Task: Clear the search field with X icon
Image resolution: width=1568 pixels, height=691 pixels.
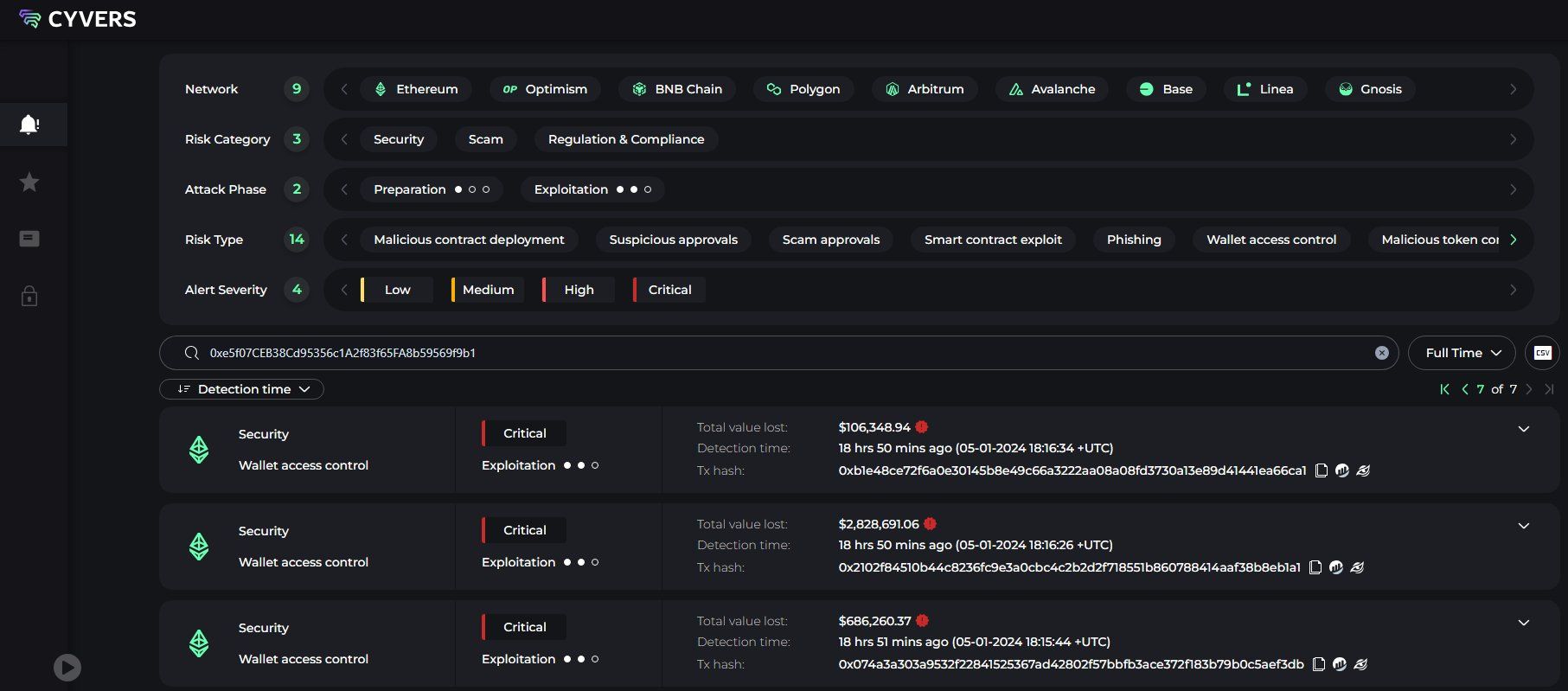Action: point(1381,353)
